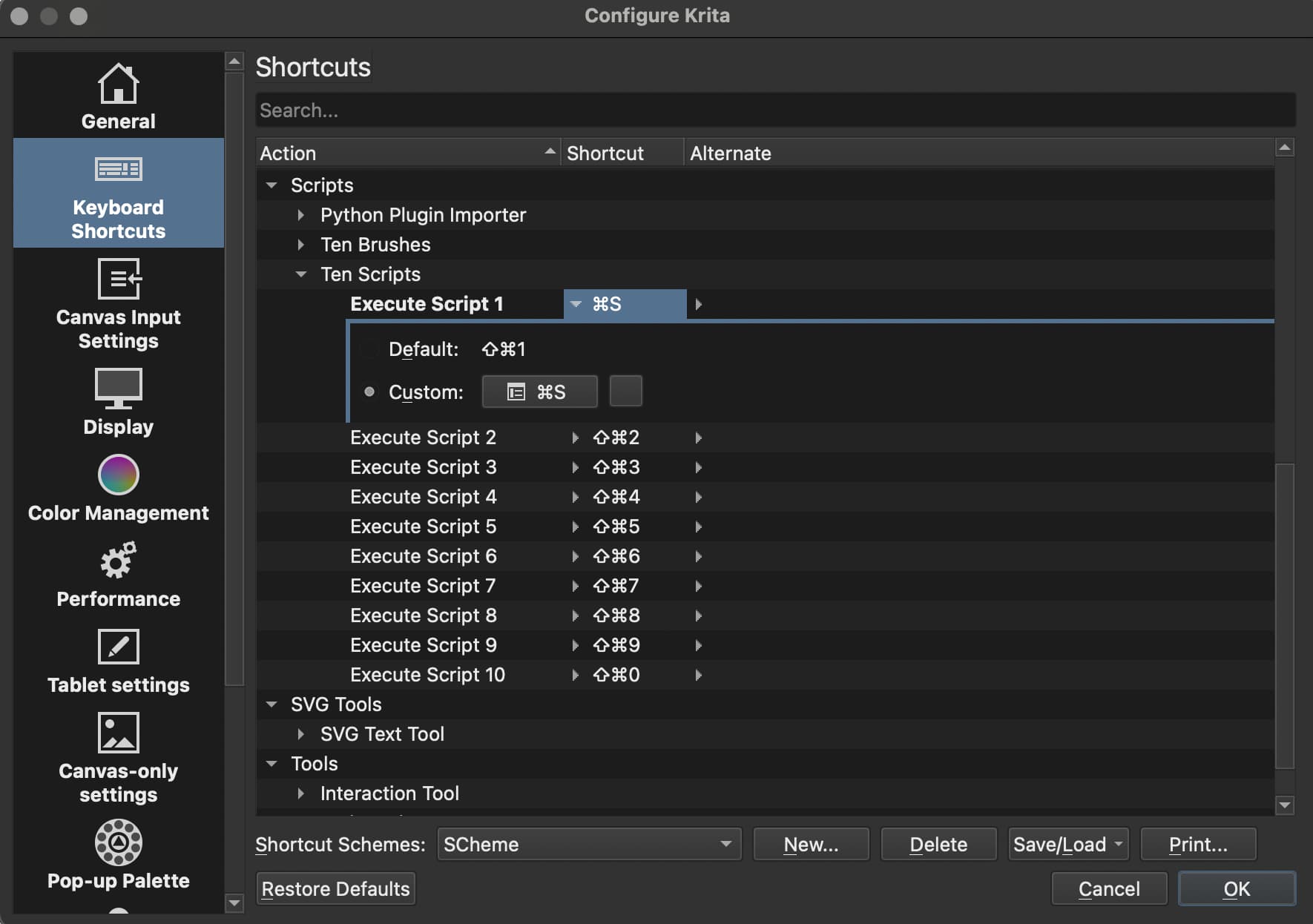Click the Restore Defaults button
Viewport: 1313px width, 924px height.
(335, 888)
